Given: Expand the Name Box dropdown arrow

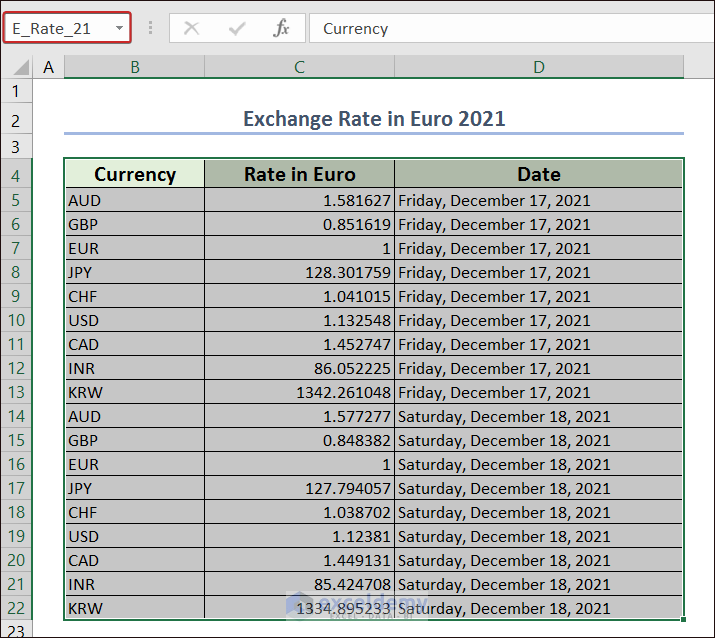Looking at the screenshot, I should (x=120, y=28).
